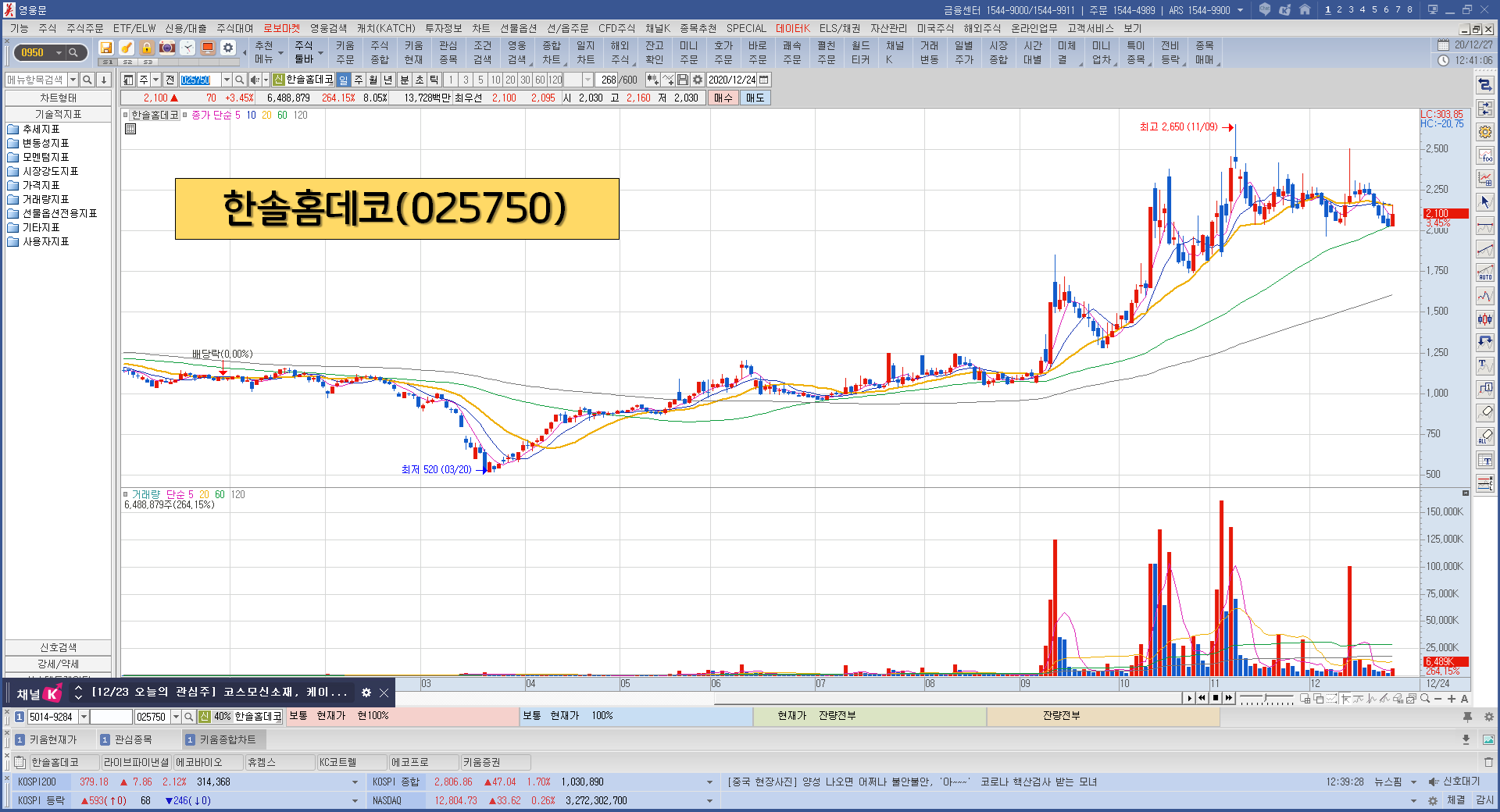Toggle the 60 interval button
Viewport: 1500px width, 812px height.
(x=540, y=80)
